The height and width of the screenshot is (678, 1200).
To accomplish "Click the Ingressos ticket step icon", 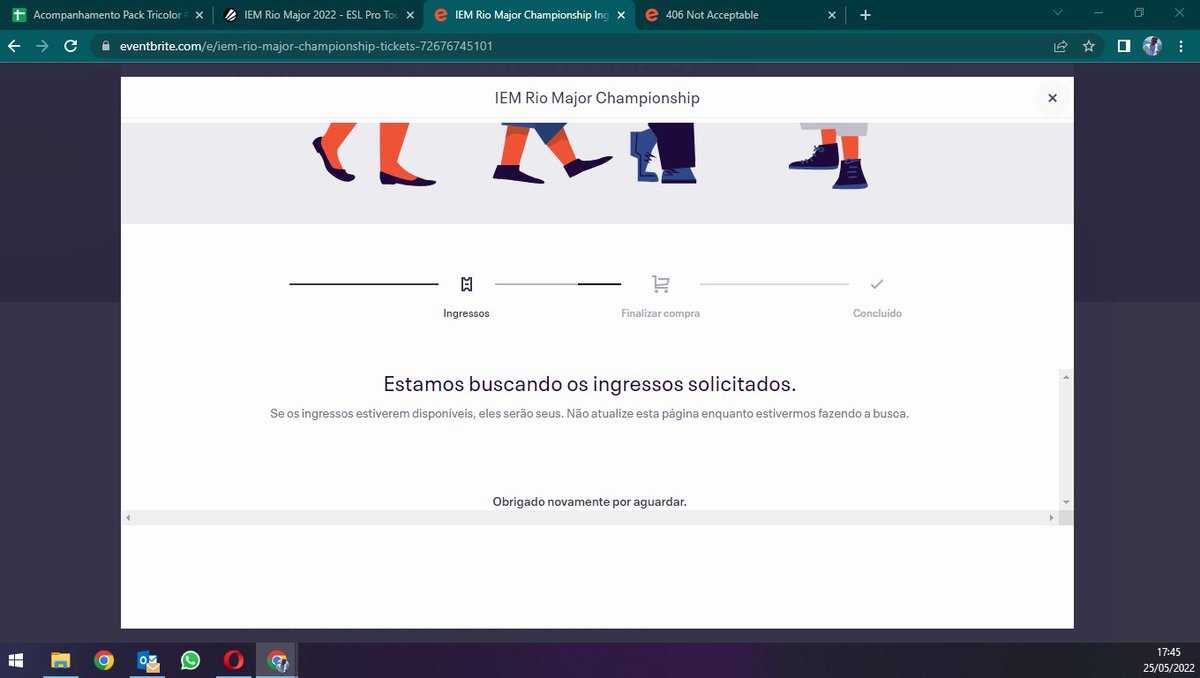I will pos(466,284).
